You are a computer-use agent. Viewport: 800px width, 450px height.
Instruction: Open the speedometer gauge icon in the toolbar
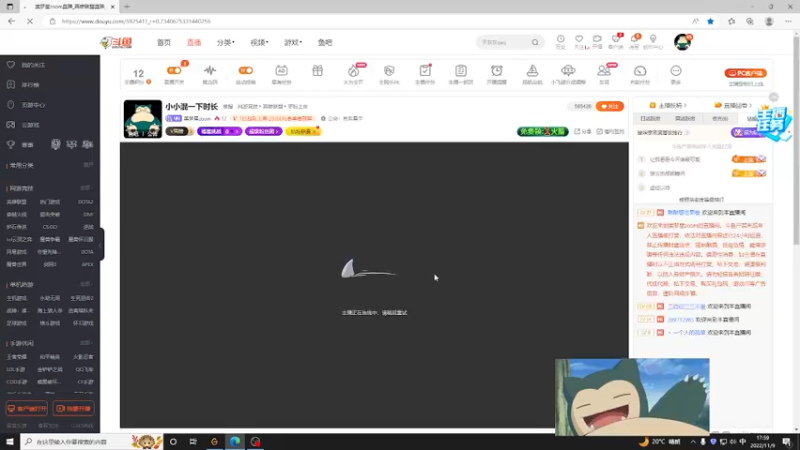click(x=640, y=70)
